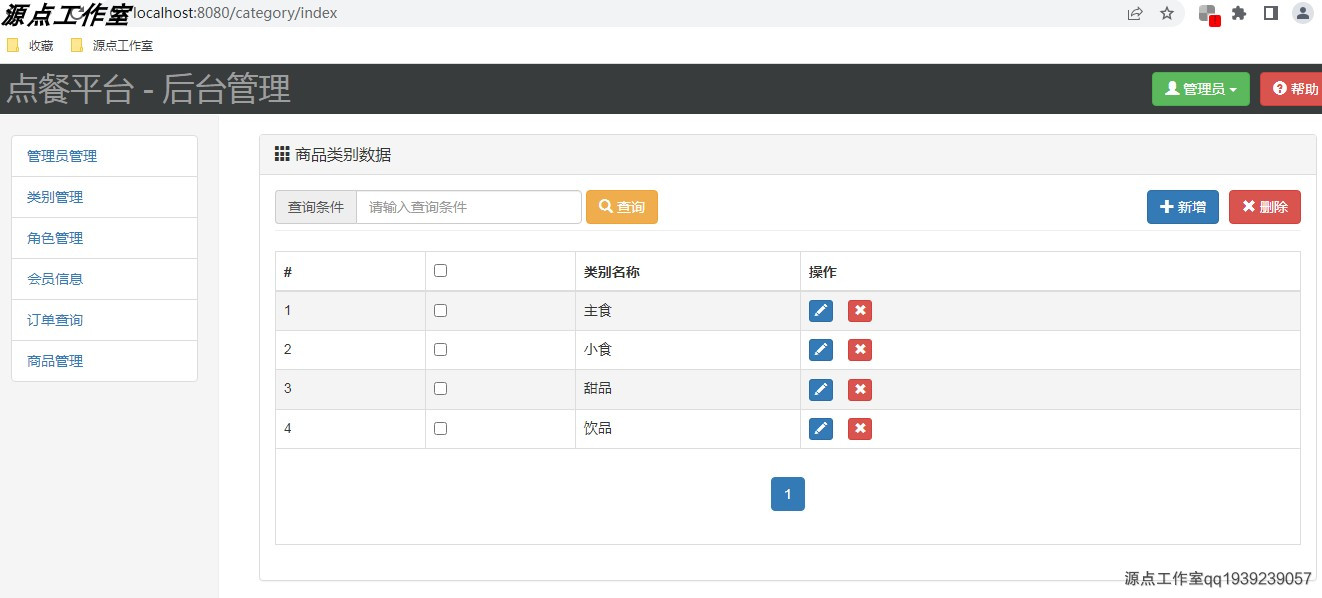Open 订单查询 in the sidebar
This screenshot has width=1322, height=598.
click(x=54, y=319)
